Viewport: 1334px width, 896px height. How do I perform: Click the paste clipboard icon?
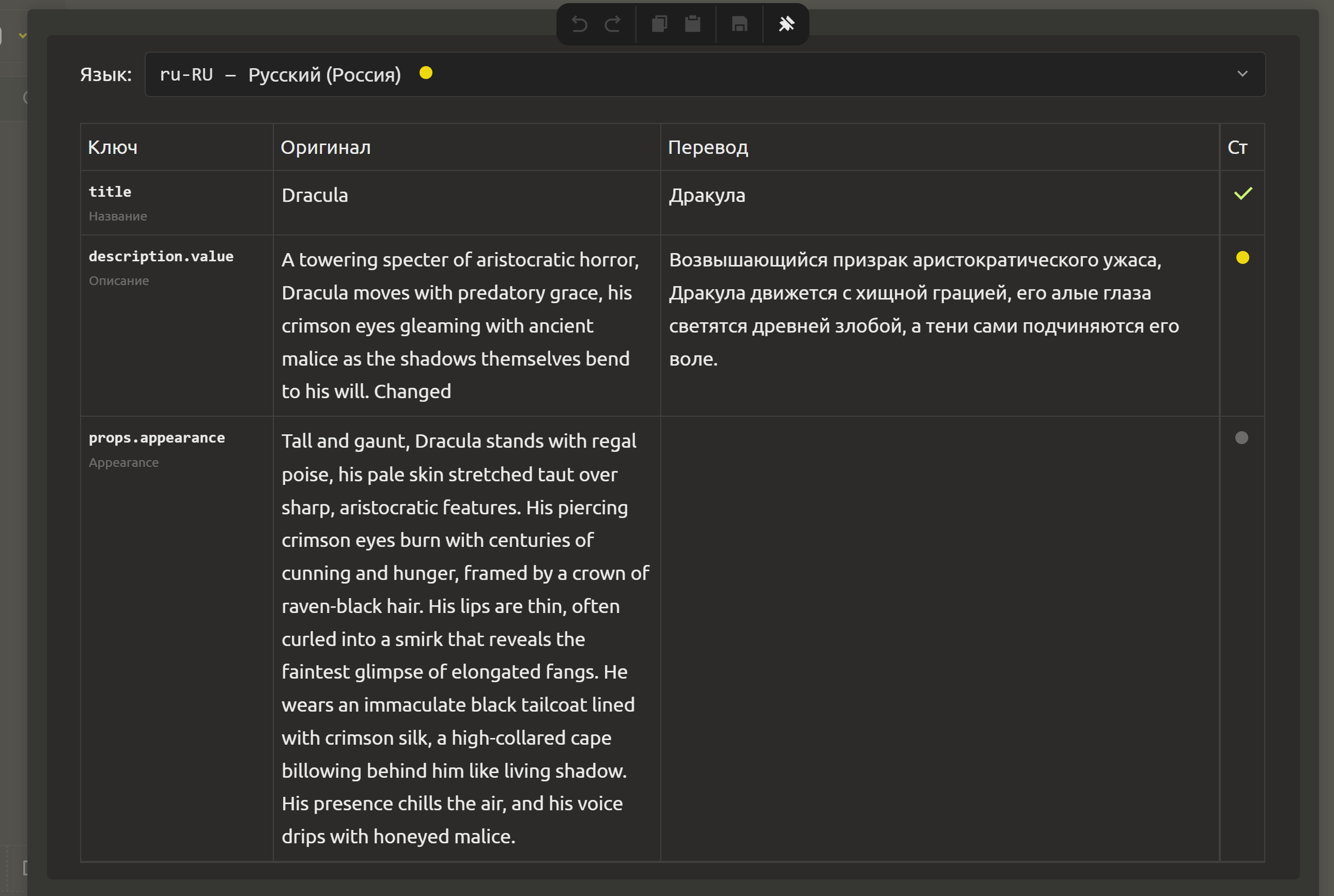pyautogui.click(x=693, y=24)
